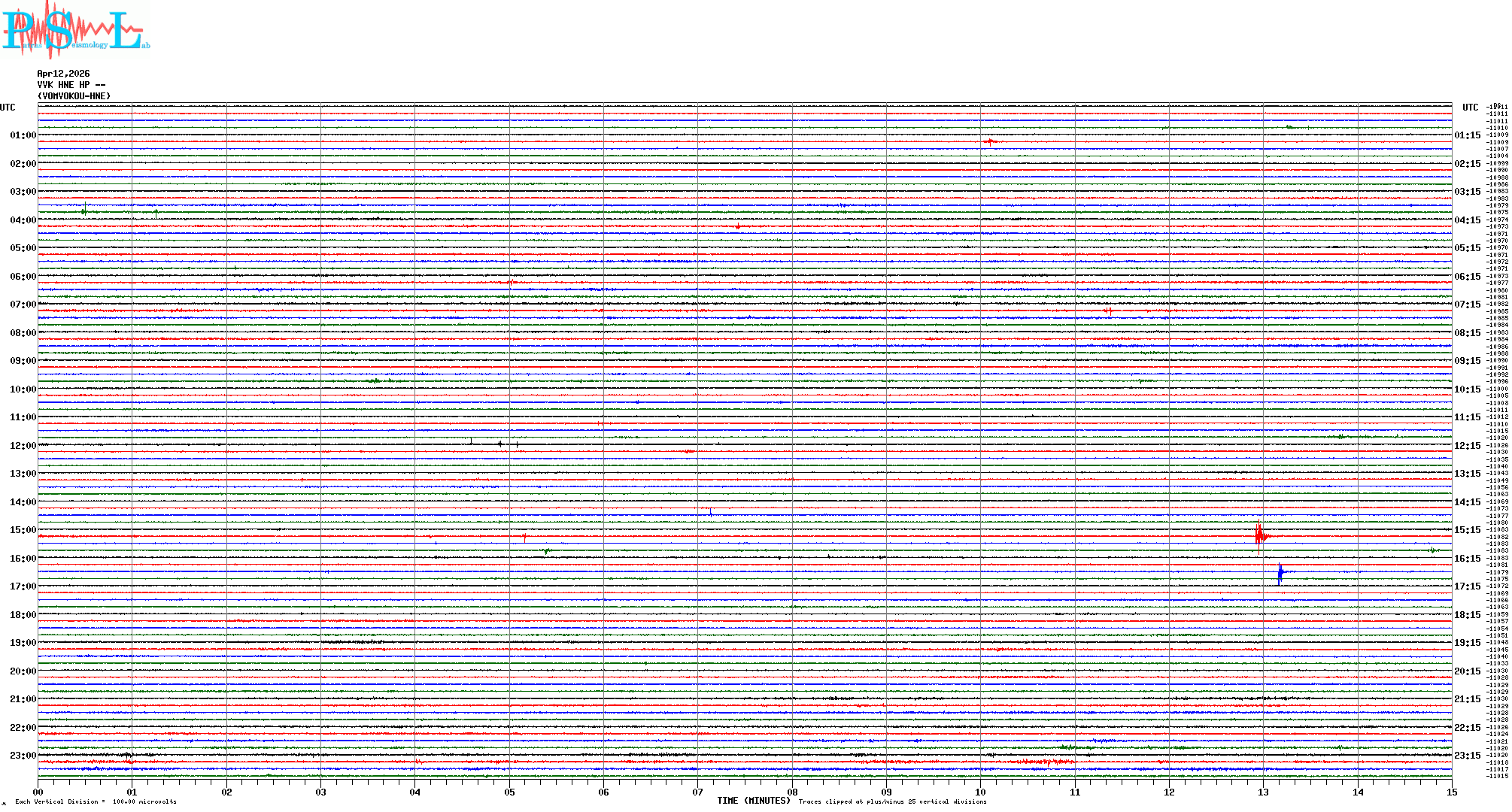
Task: Click the 20:15 label on right side
Action: [x=1467, y=671]
